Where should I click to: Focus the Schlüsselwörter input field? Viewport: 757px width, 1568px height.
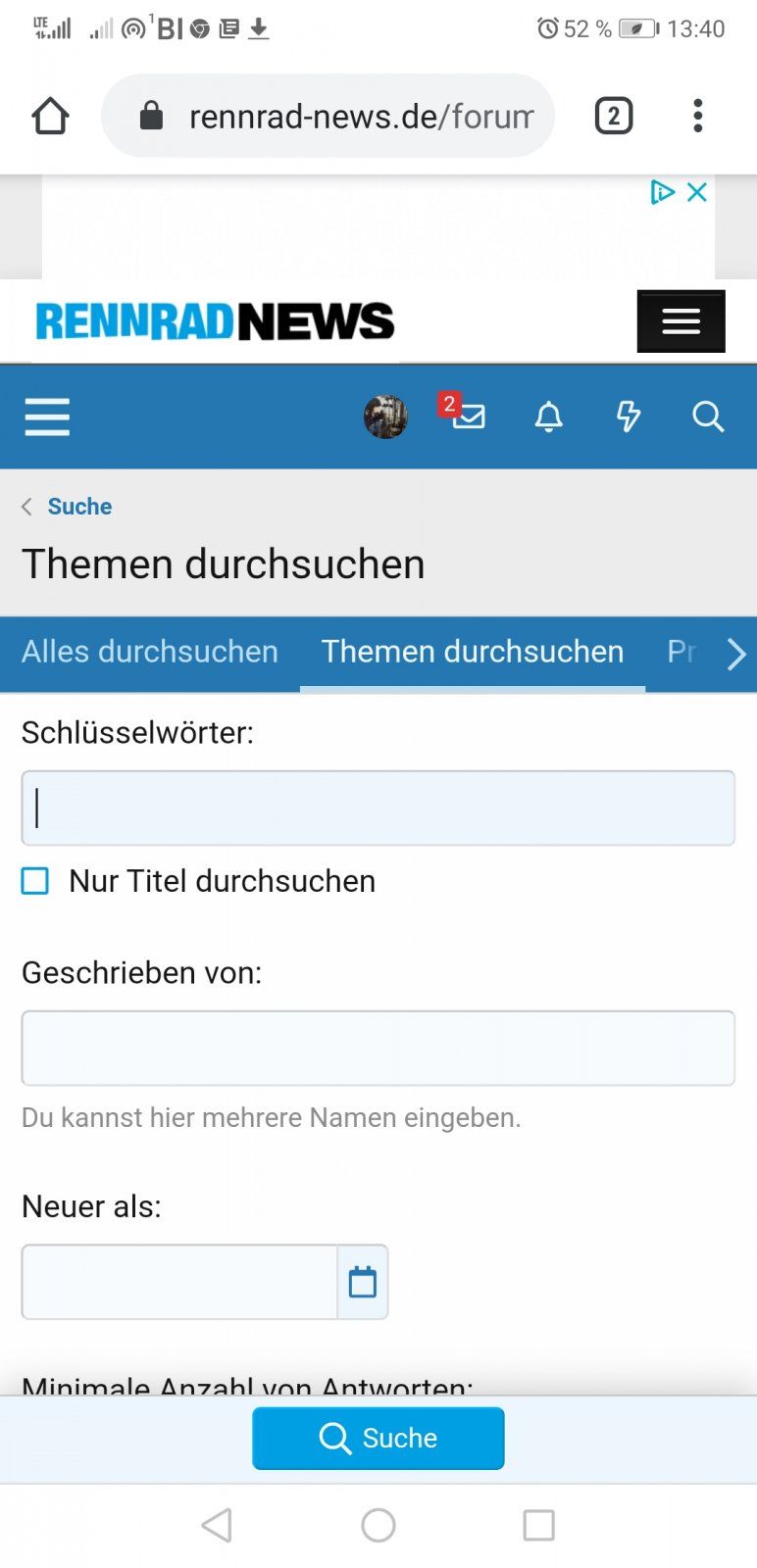click(378, 808)
